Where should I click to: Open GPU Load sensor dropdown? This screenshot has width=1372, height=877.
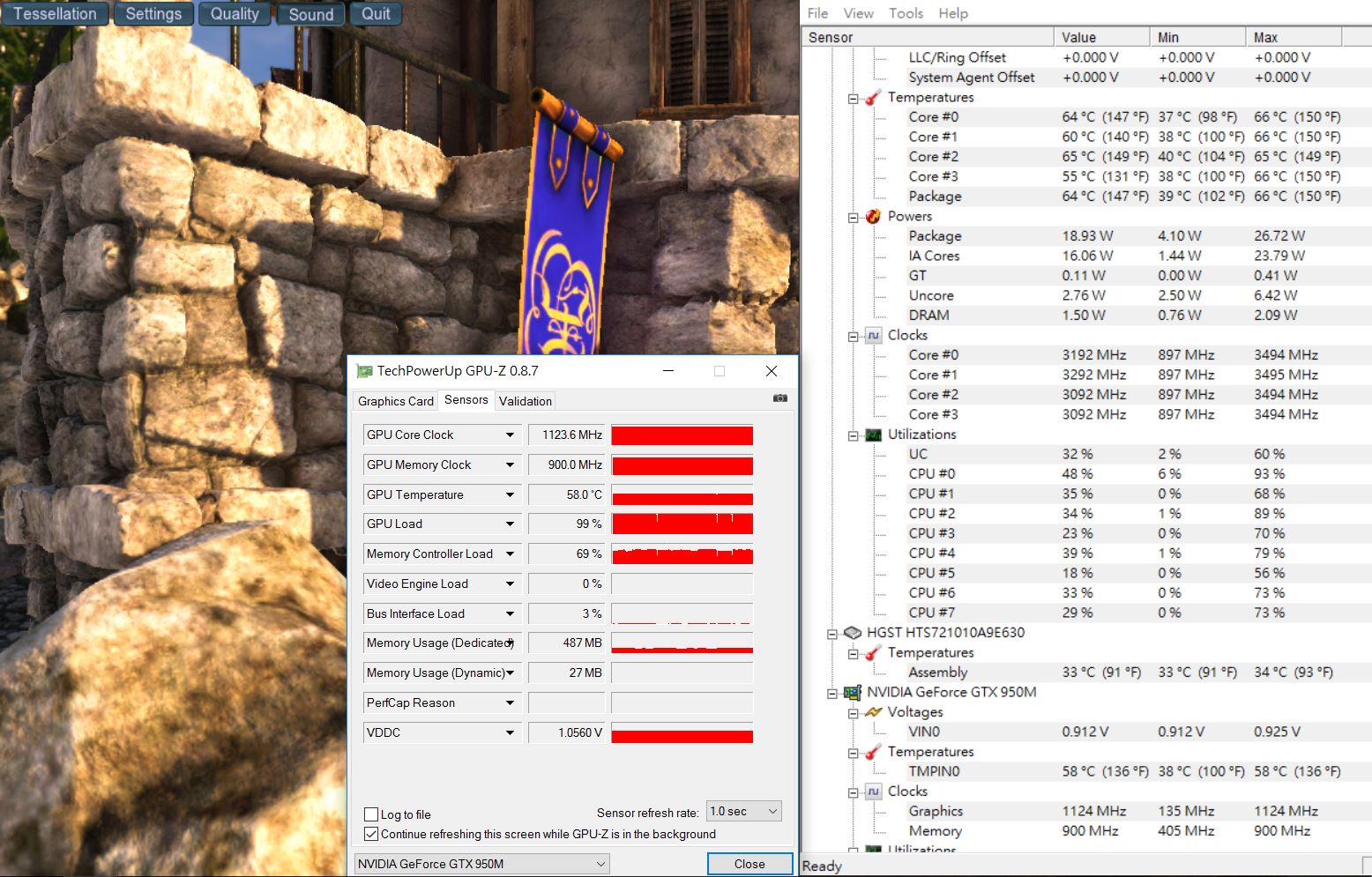pos(510,524)
